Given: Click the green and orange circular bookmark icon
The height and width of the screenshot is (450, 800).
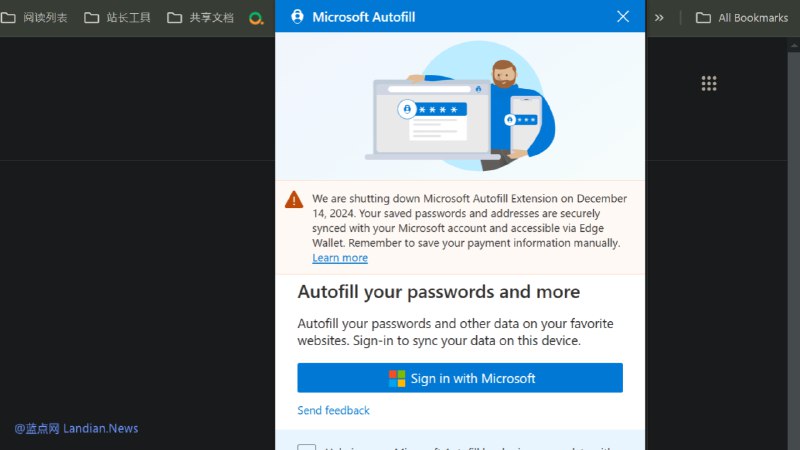Looking at the screenshot, I should pyautogui.click(x=256, y=18).
